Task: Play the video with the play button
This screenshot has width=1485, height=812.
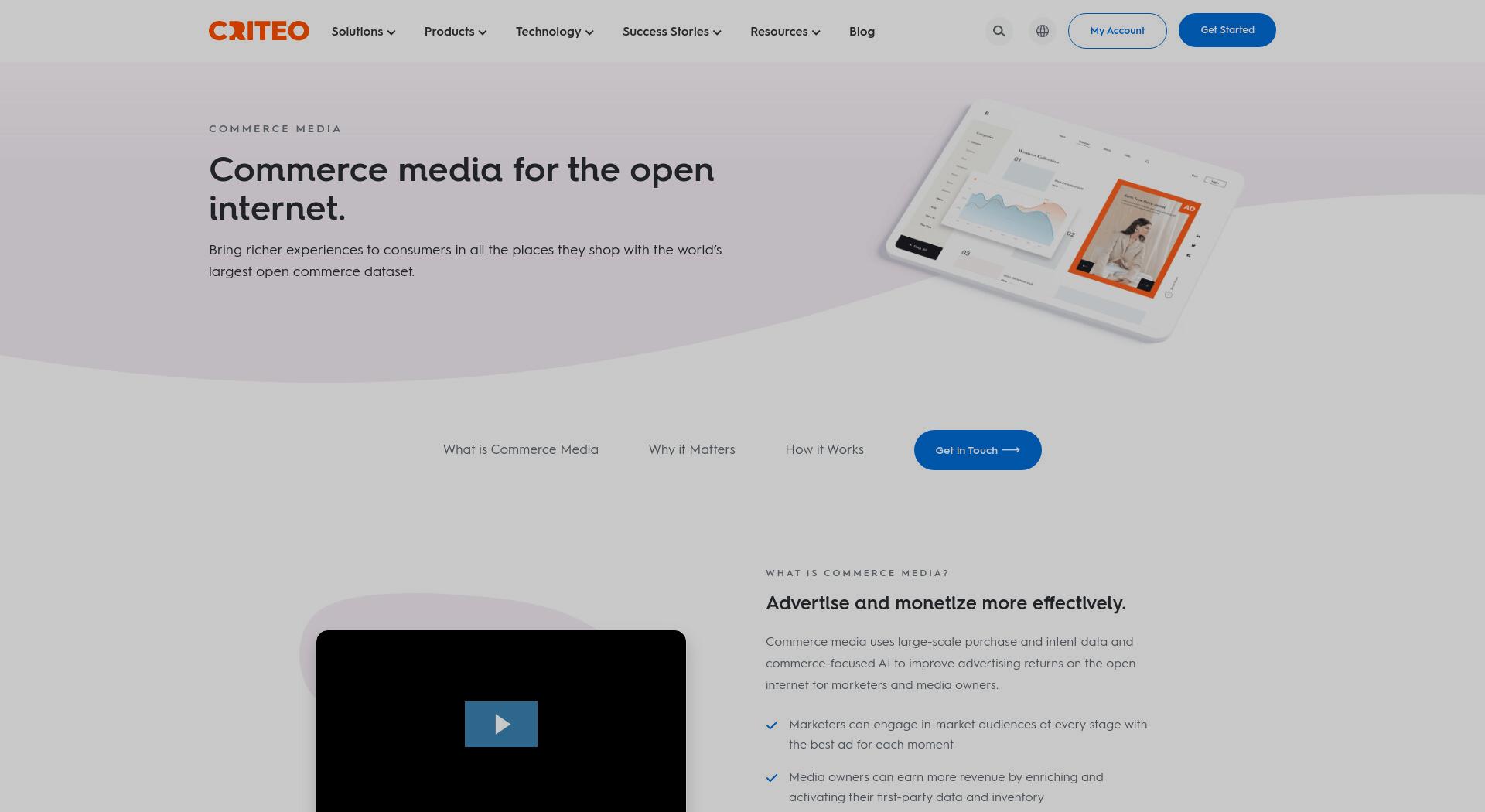Action: point(501,724)
